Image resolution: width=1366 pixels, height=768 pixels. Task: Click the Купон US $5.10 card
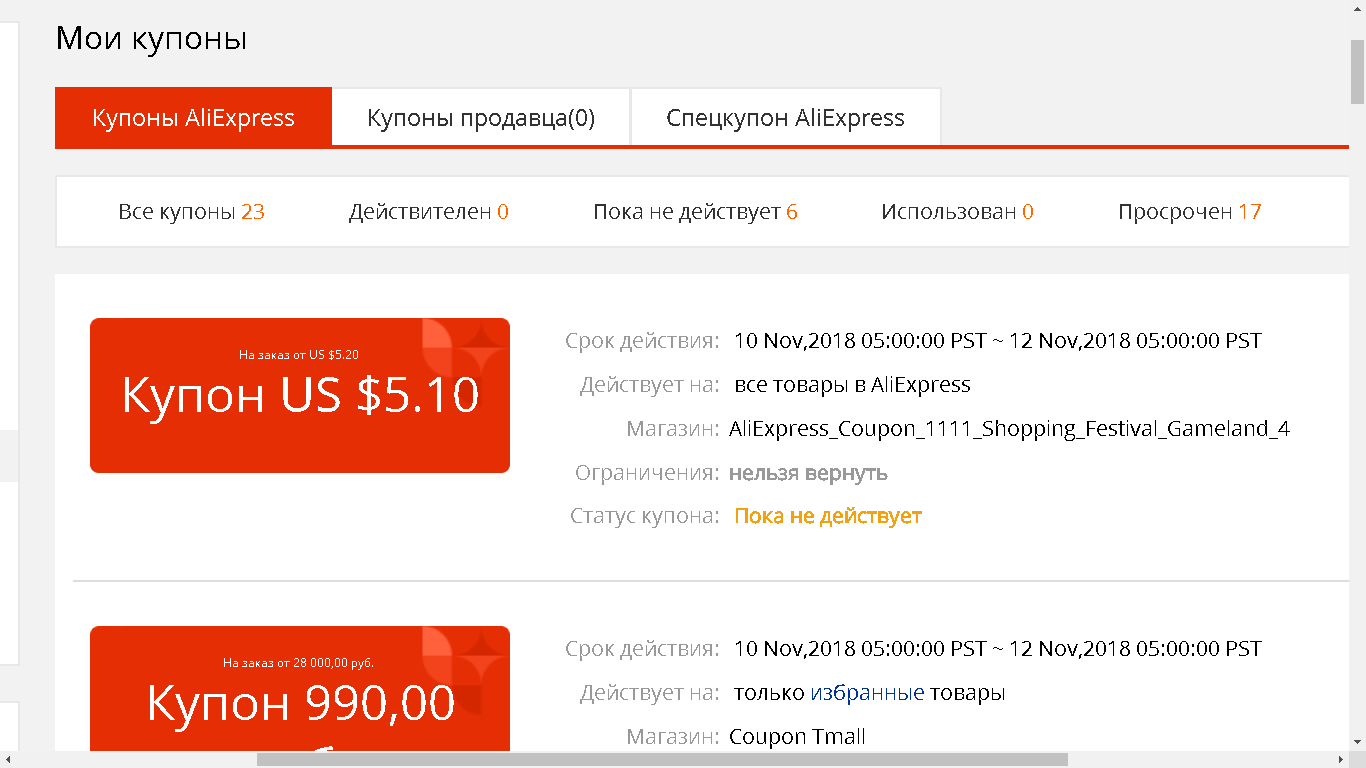(300, 395)
